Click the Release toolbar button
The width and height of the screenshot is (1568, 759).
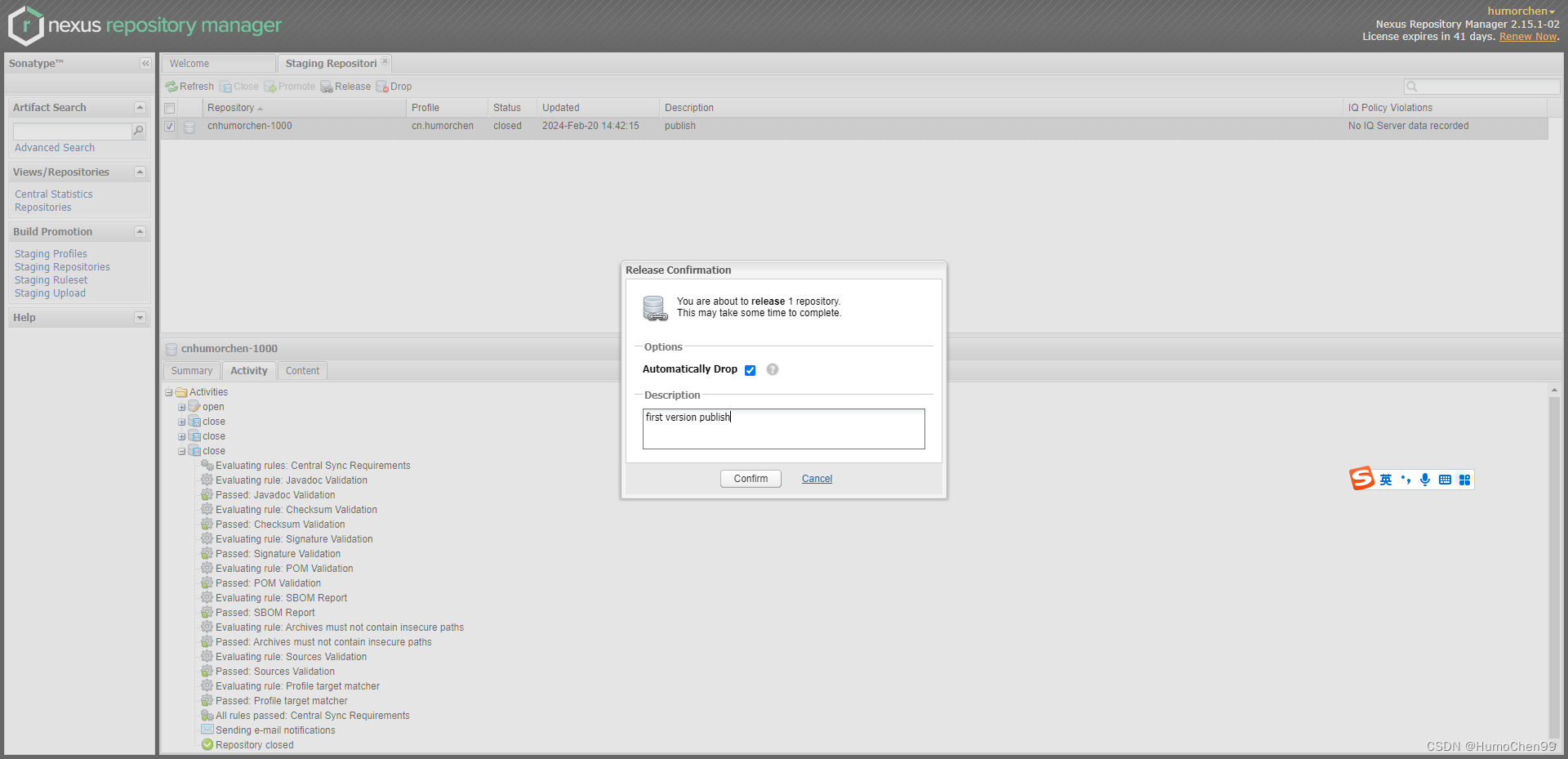pyautogui.click(x=345, y=87)
